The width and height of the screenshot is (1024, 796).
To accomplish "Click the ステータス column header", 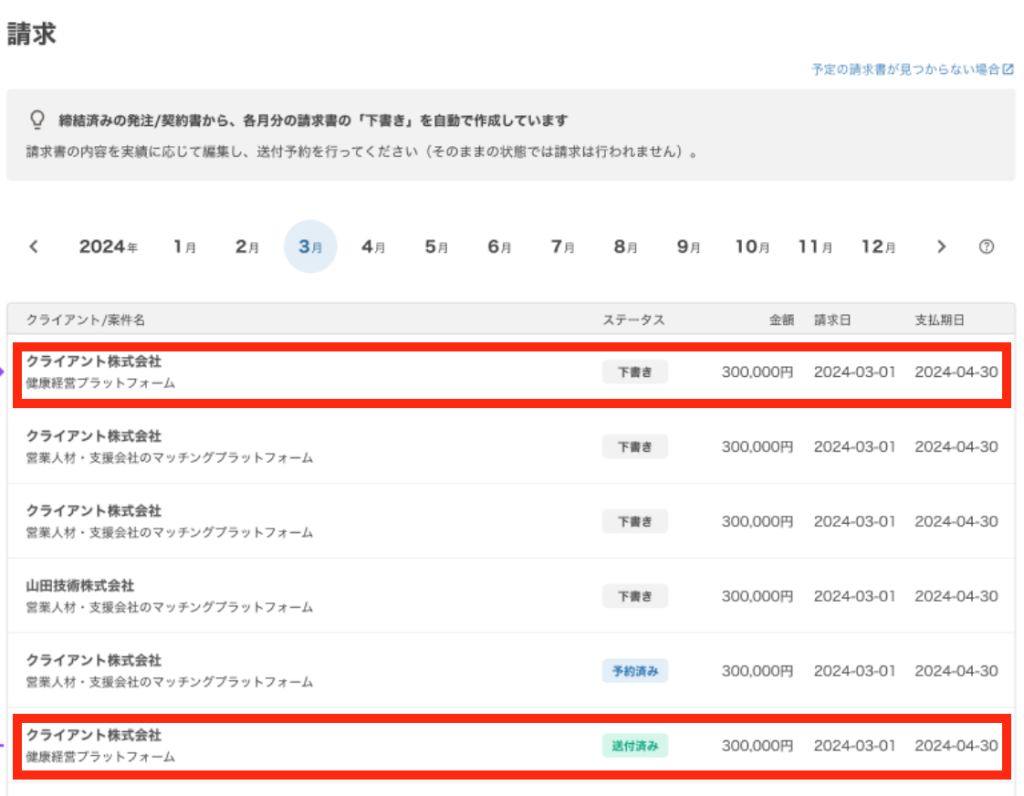I will (x=633, y=320).
